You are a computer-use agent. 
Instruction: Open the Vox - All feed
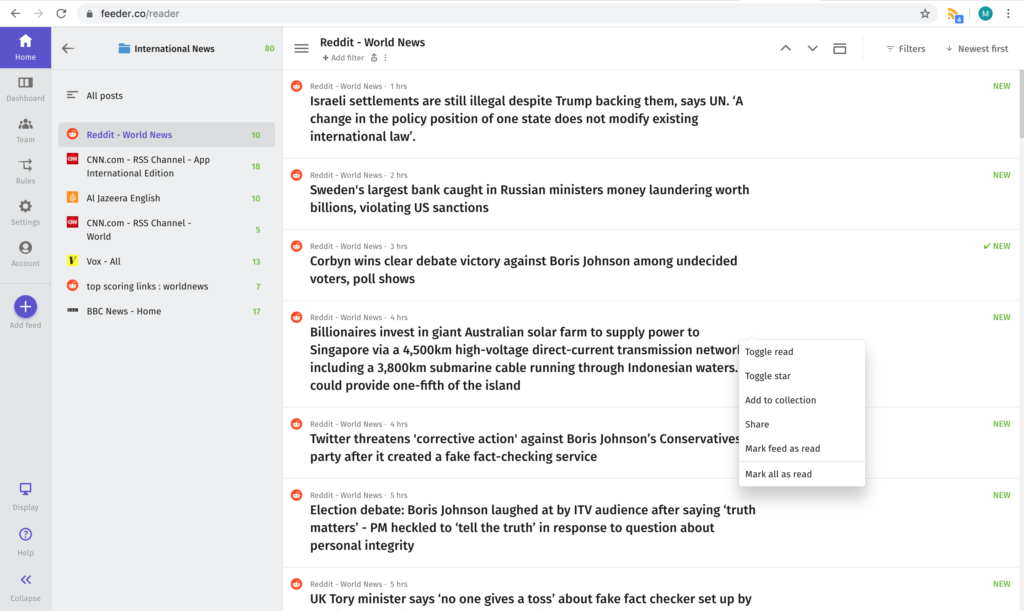(167, 261)
